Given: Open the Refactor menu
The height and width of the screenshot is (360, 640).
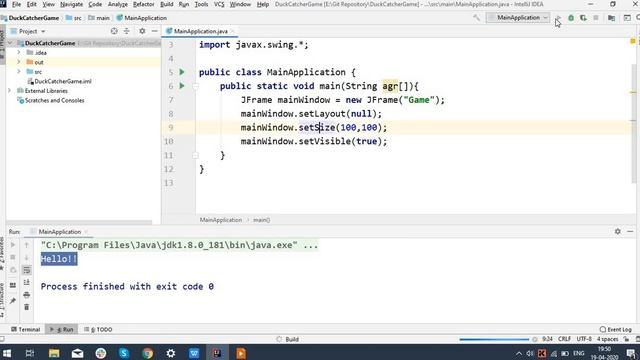Looking at the screenshot, I should [x=144, y=4].
